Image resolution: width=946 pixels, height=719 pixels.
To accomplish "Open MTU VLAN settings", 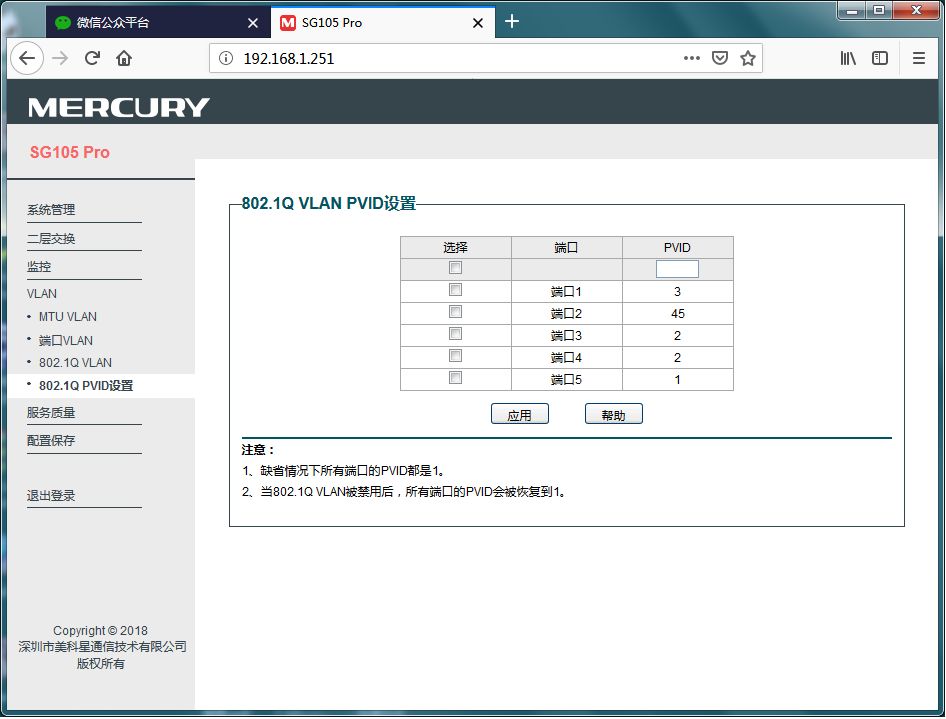I will point(68,317).
